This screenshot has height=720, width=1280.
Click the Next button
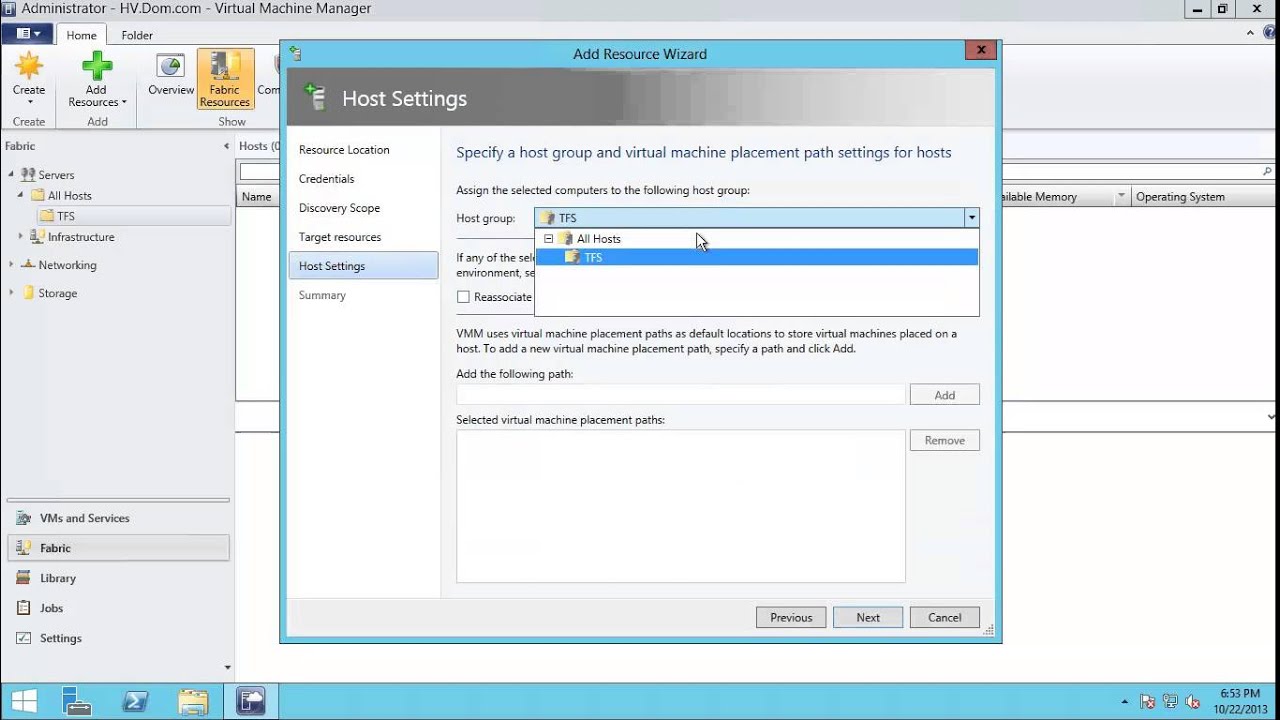[x=868, y=617]
